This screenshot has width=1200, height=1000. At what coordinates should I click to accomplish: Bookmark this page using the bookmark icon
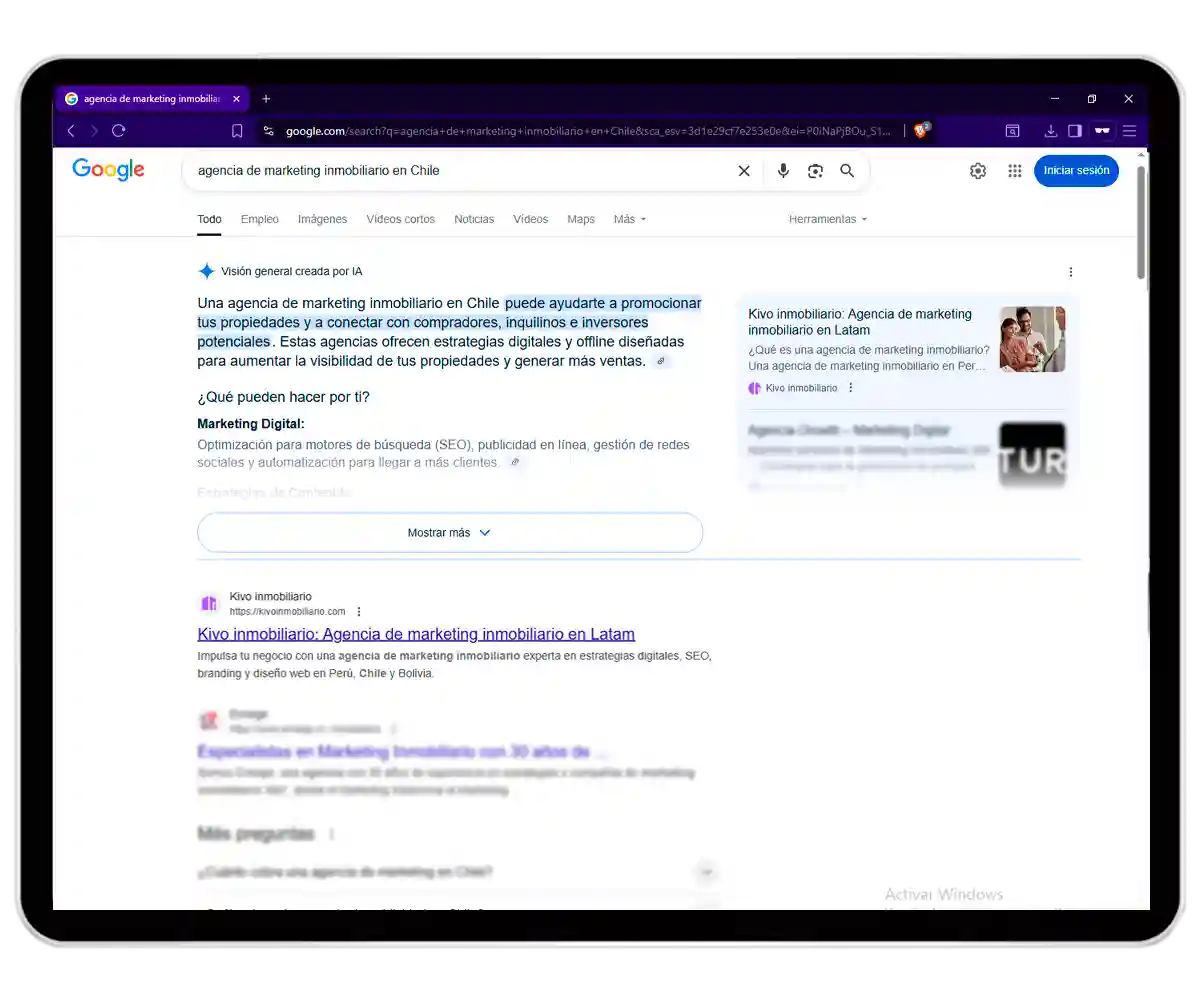[x=237, y=131]
